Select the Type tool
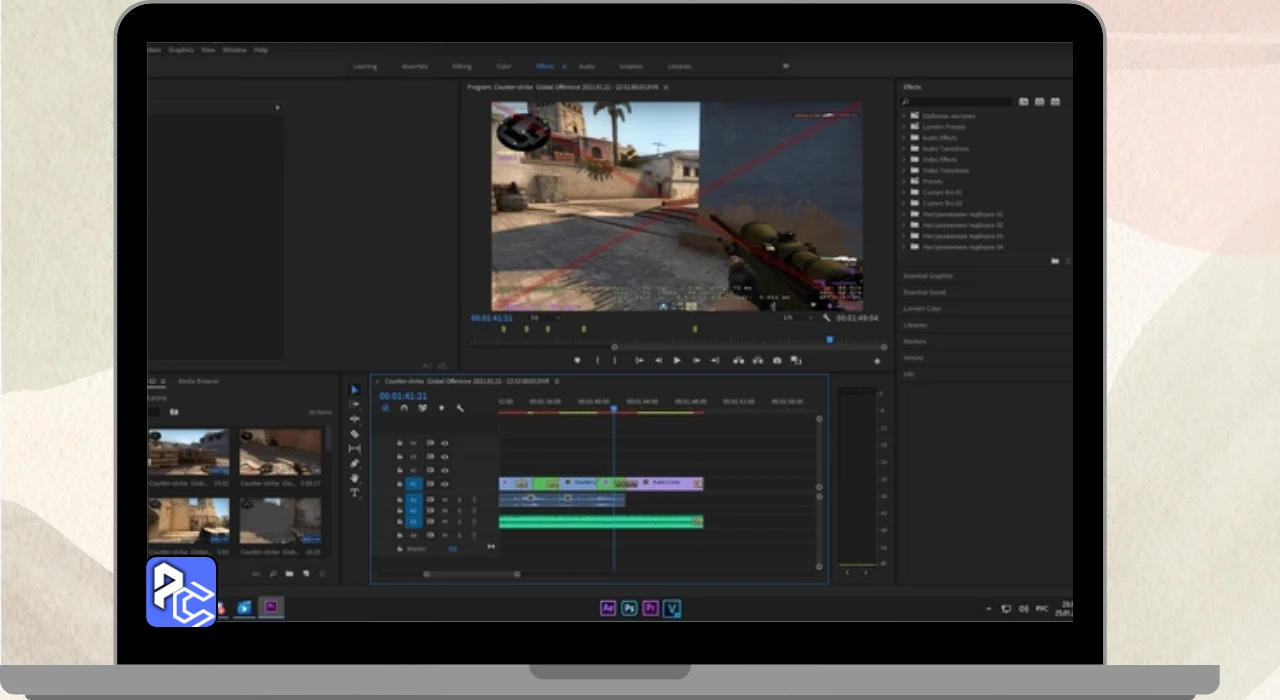Image resolution: width=1280 pixels, height=700 pixels. pos(354,493)
